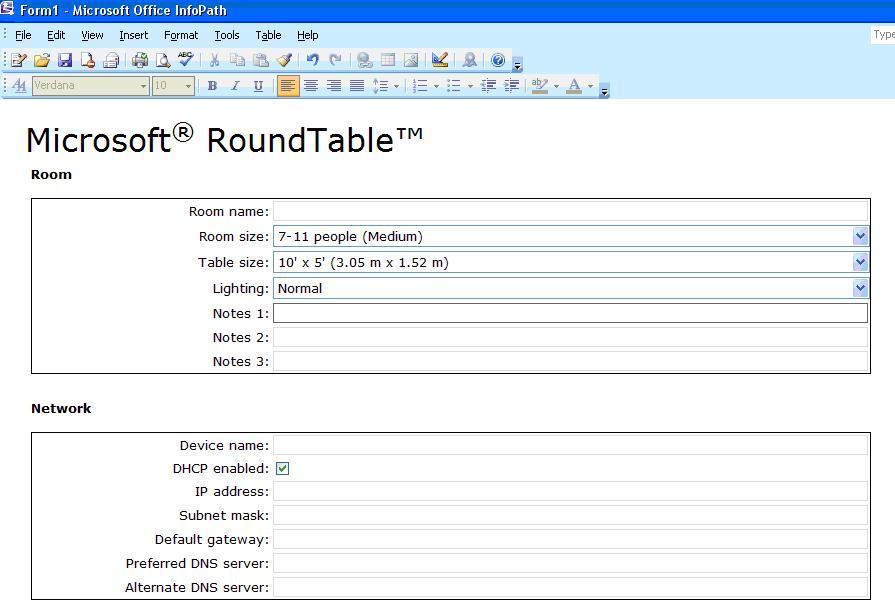This screenshot has height=608, width=895.
Task: Select the Format Painter brush
Action: [284, 60]
